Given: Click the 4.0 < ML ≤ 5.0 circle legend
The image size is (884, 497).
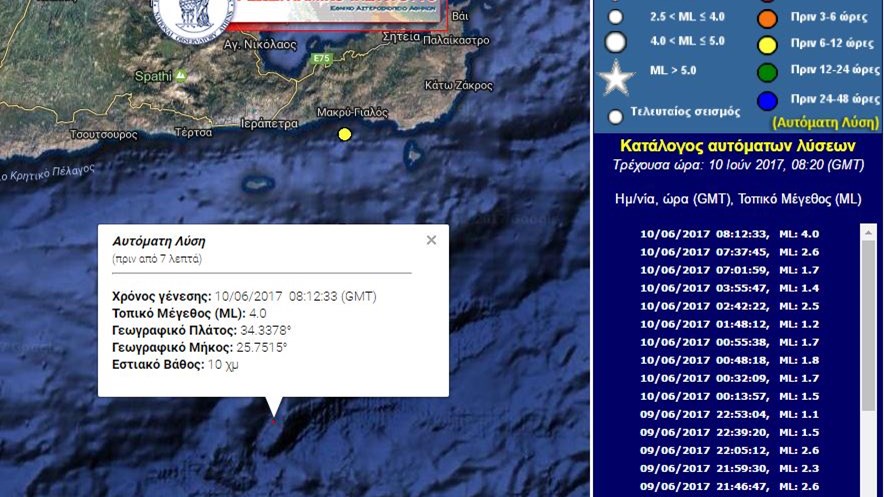Looking at the screenshot, I should click(615, 42).
